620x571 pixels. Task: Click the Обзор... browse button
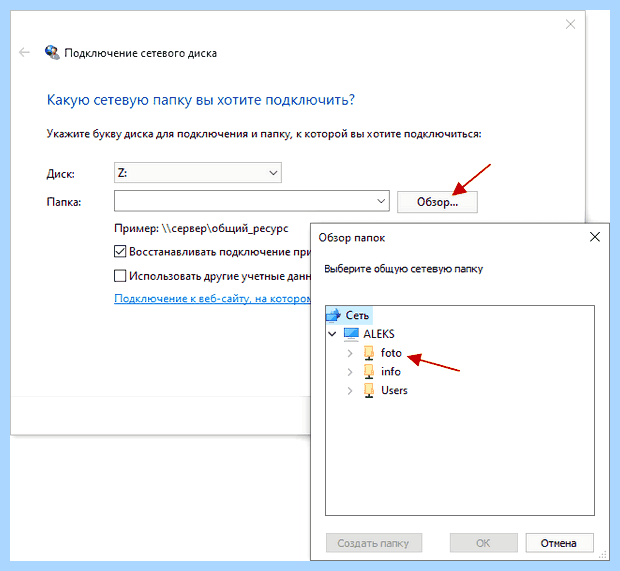click(x=437, y=202)
